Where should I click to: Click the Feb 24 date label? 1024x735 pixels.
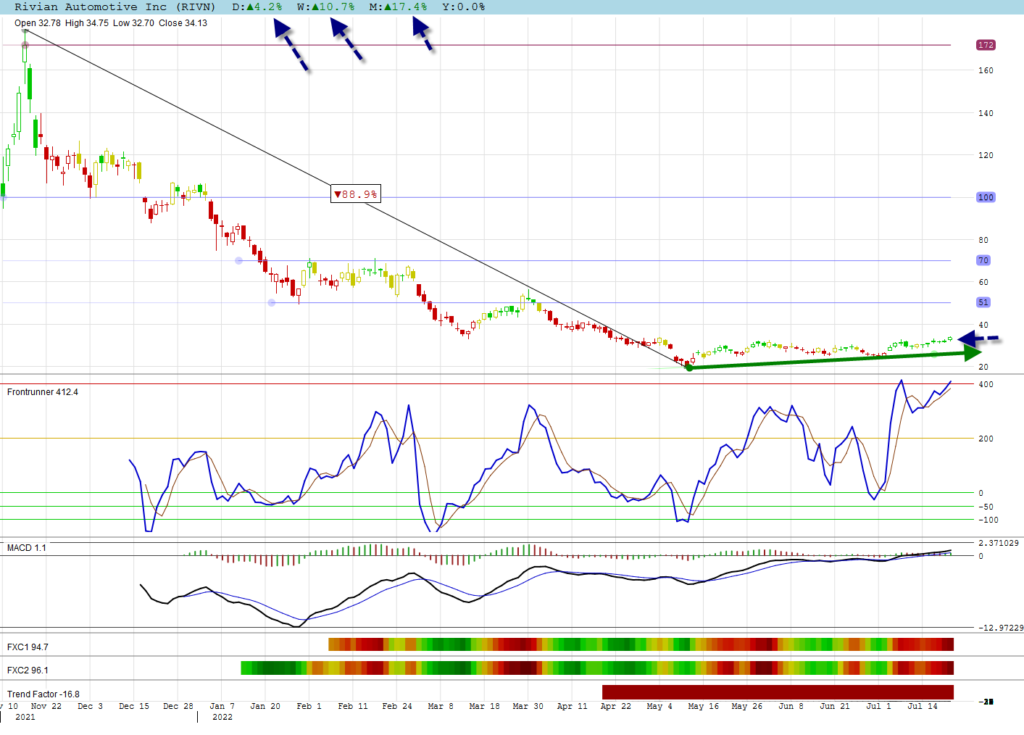tap(397, 706)
